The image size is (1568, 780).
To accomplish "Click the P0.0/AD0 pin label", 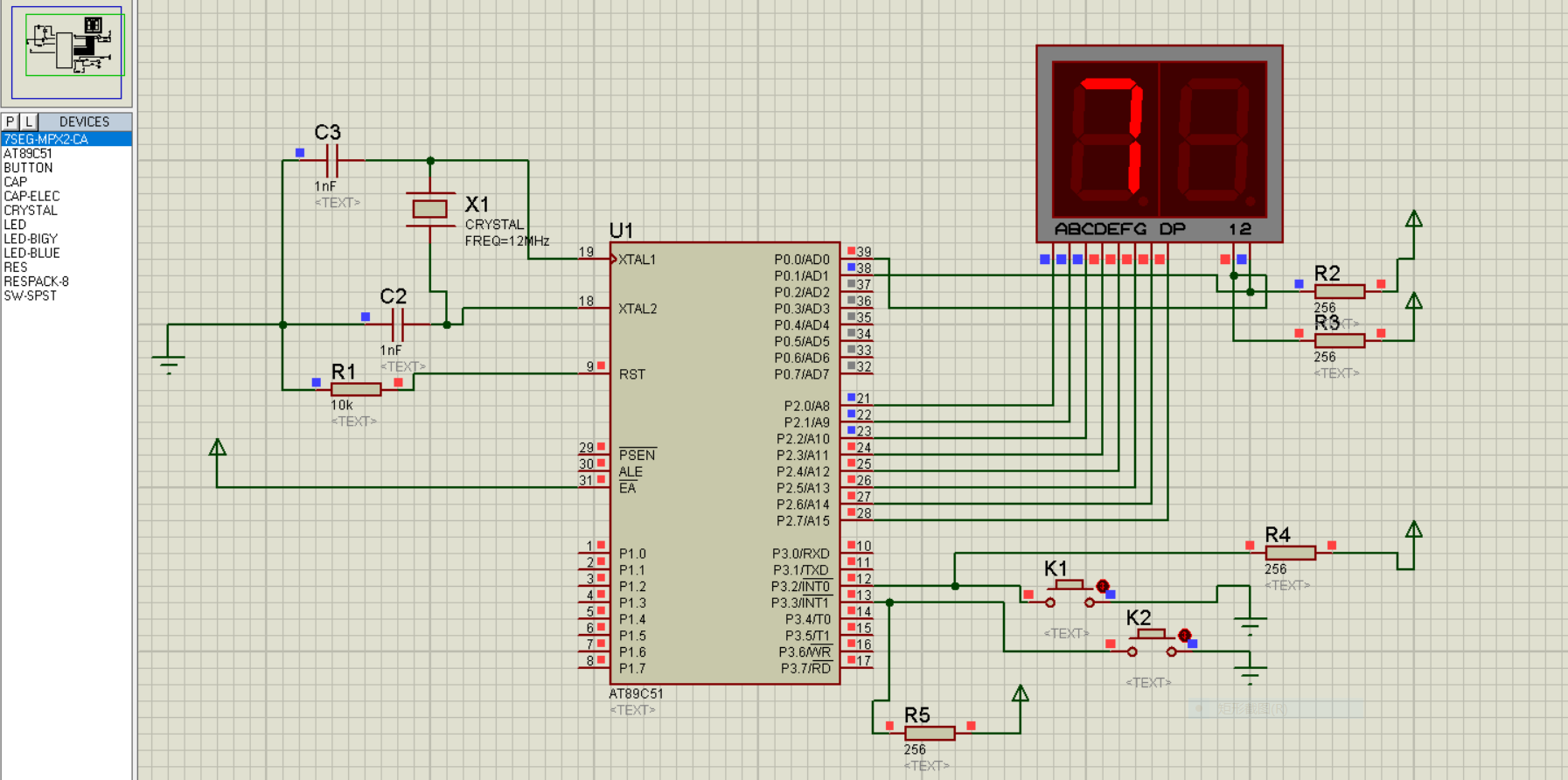I will 802,260.
